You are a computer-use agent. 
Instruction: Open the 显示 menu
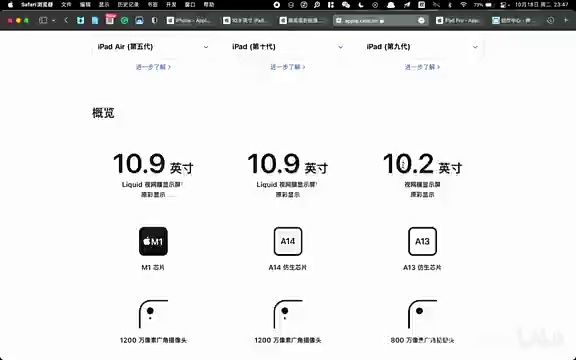(104, 5)
